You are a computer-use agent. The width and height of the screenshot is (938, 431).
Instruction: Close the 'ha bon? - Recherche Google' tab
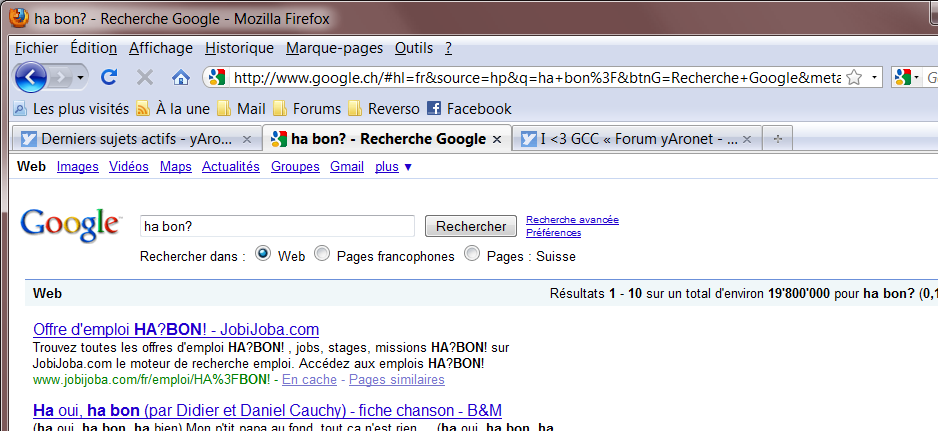tap(497, 139)
